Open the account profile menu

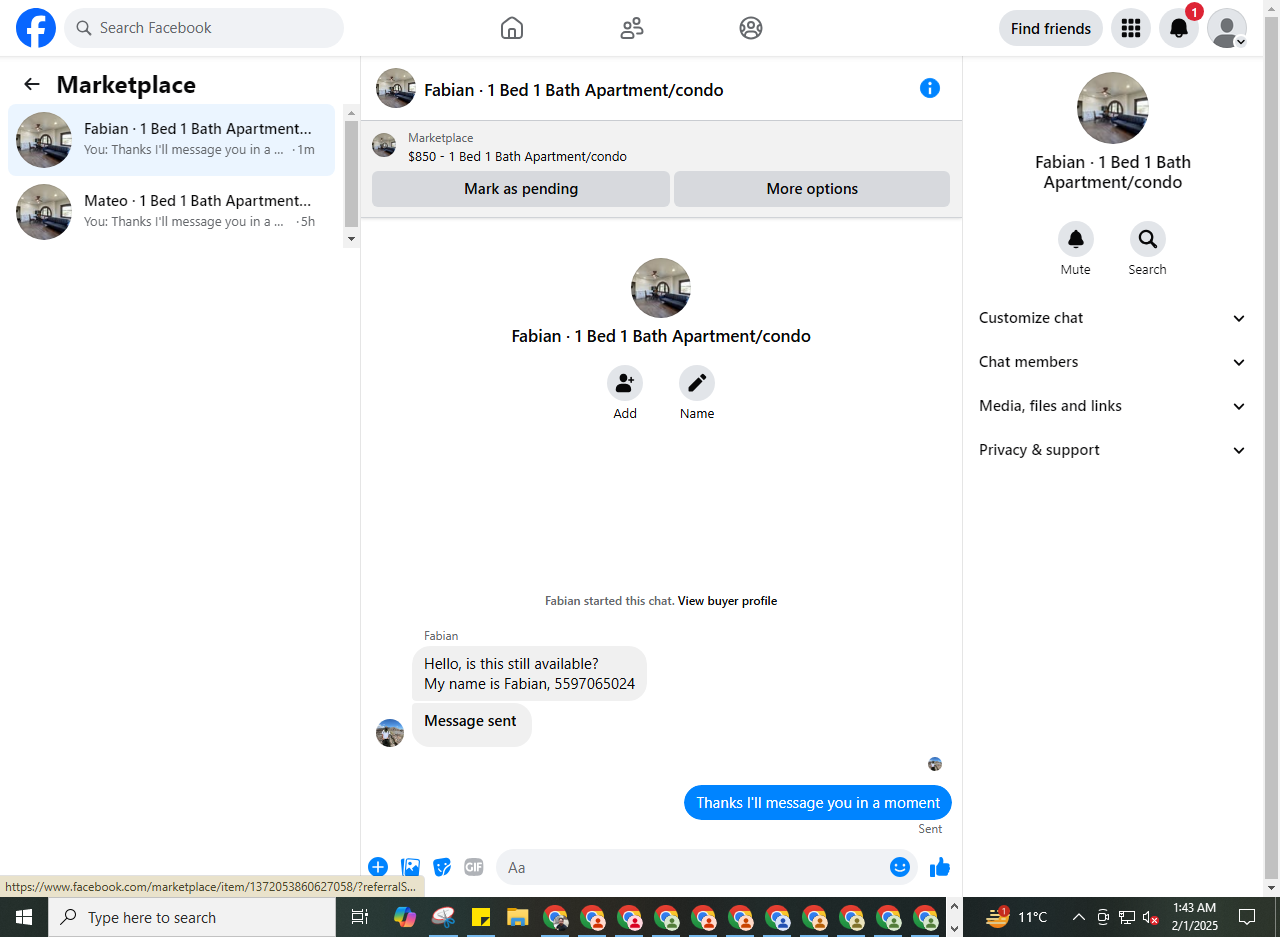coord(1227,28)
